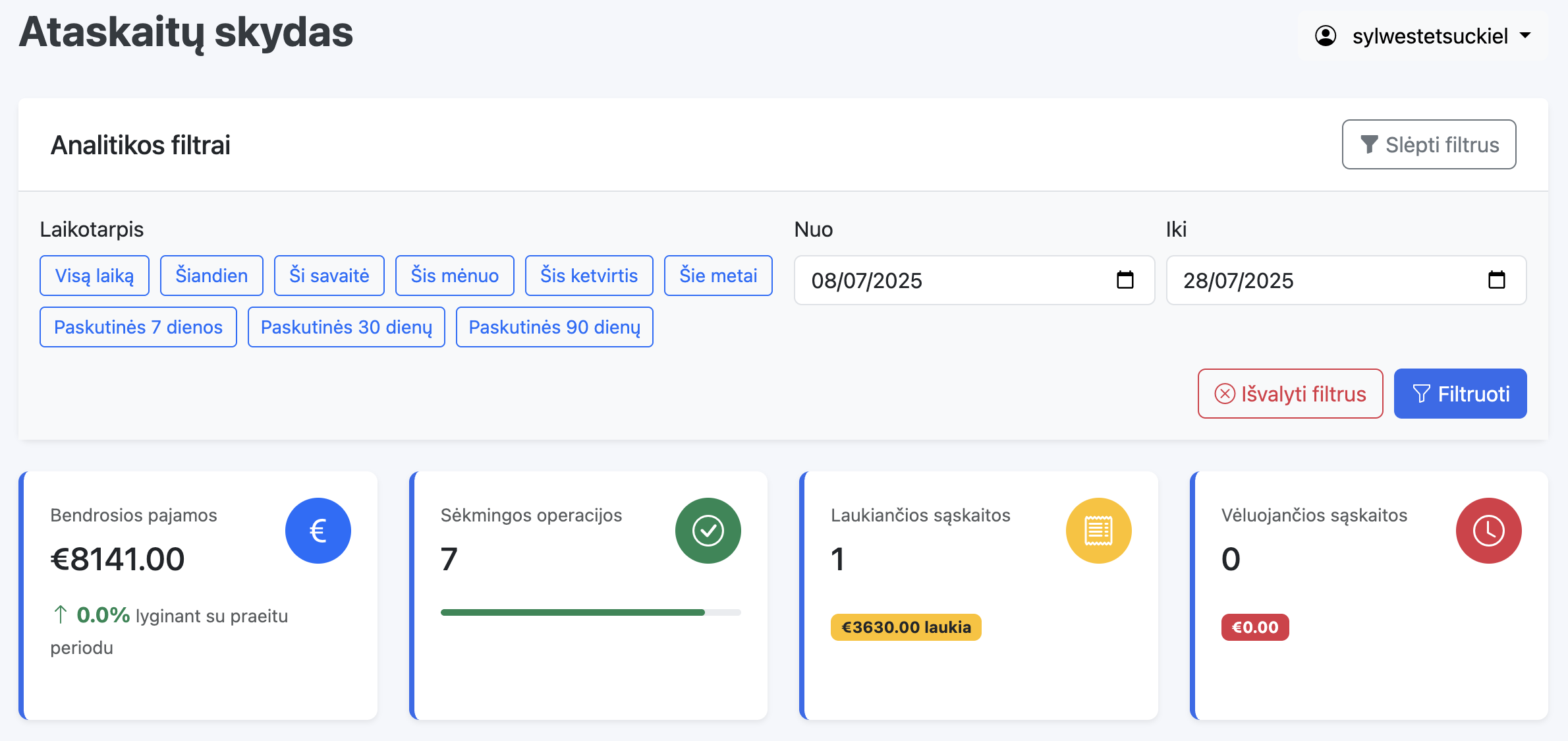The width and height of the screenshot is (1568, 741).
Task: Choose the Šis mėnuo period
Action: tap(454, 276)
